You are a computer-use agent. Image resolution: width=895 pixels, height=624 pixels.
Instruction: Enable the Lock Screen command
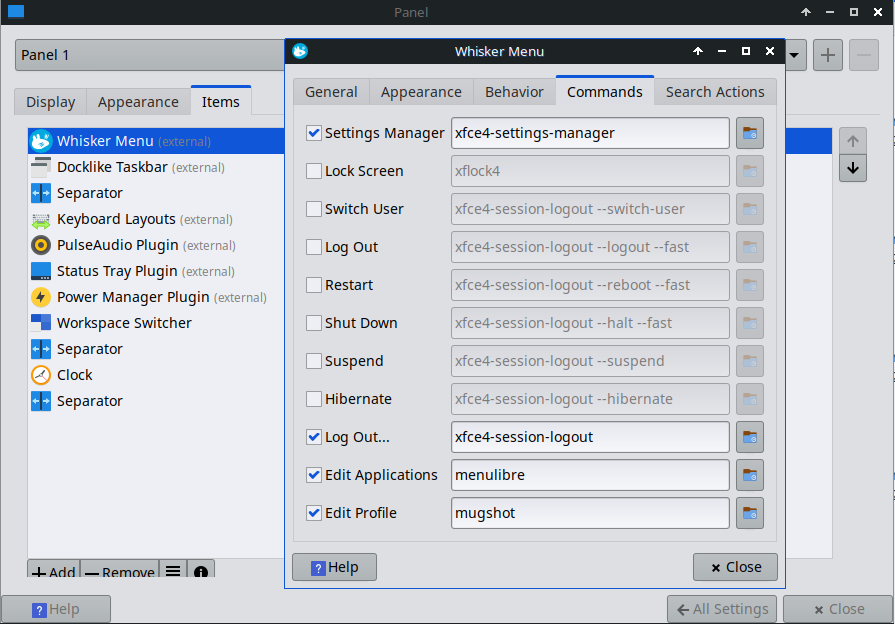click(x=314, y=171)
